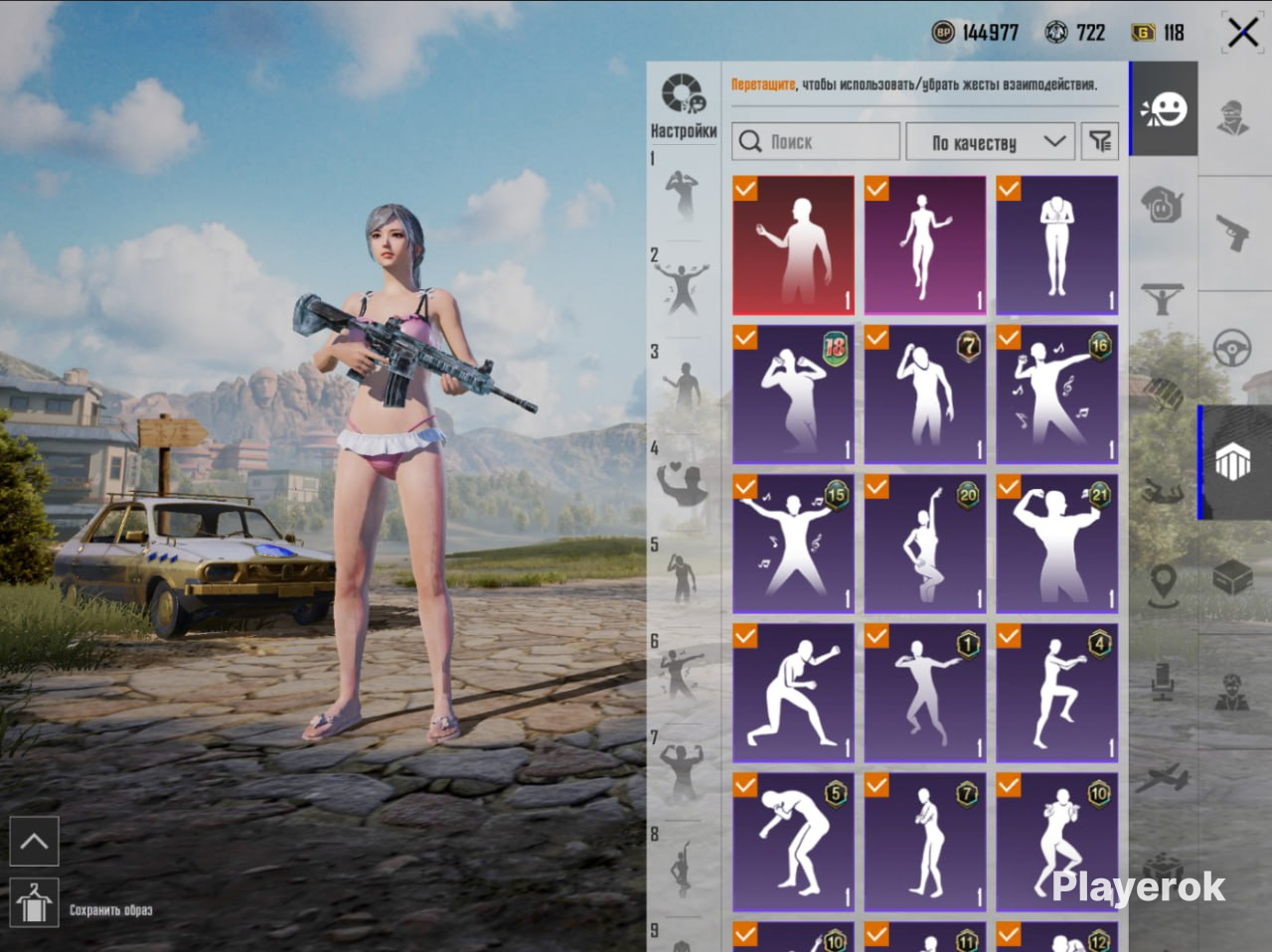
Task: Select the emote with badge 20
Action: (x=925, y=544)
